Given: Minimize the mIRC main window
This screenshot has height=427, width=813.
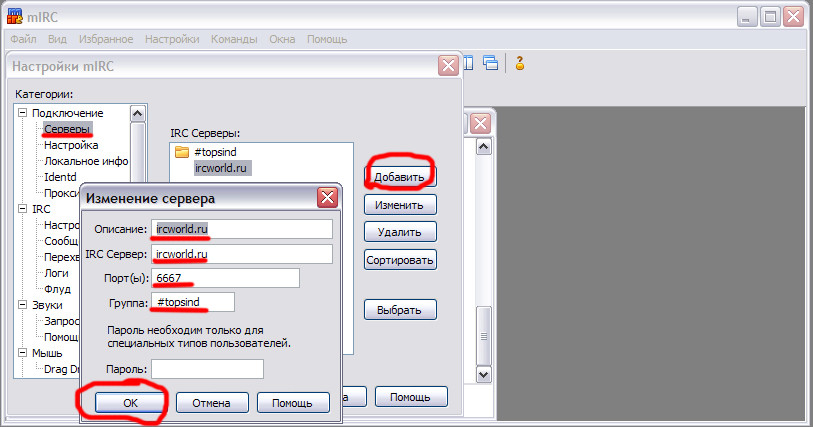Looking at the screenshot, I should 747,17.
